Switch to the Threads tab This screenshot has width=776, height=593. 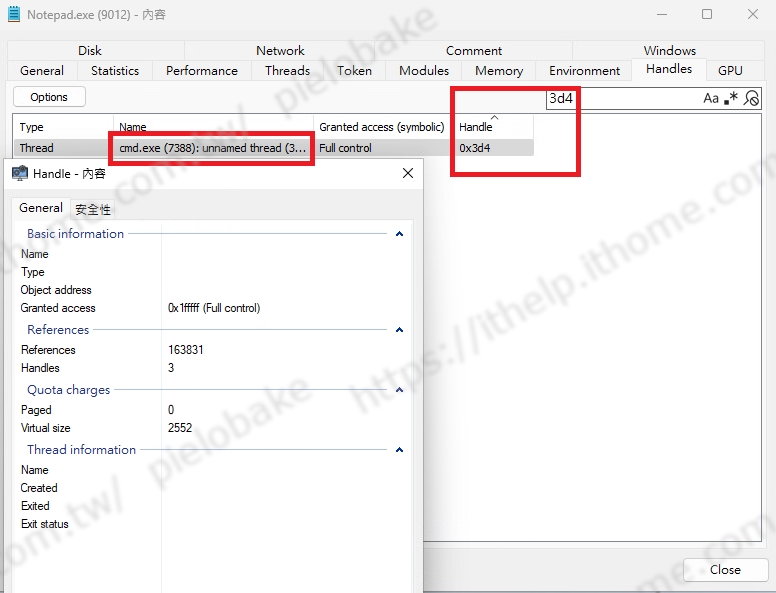tap(288, 71)
